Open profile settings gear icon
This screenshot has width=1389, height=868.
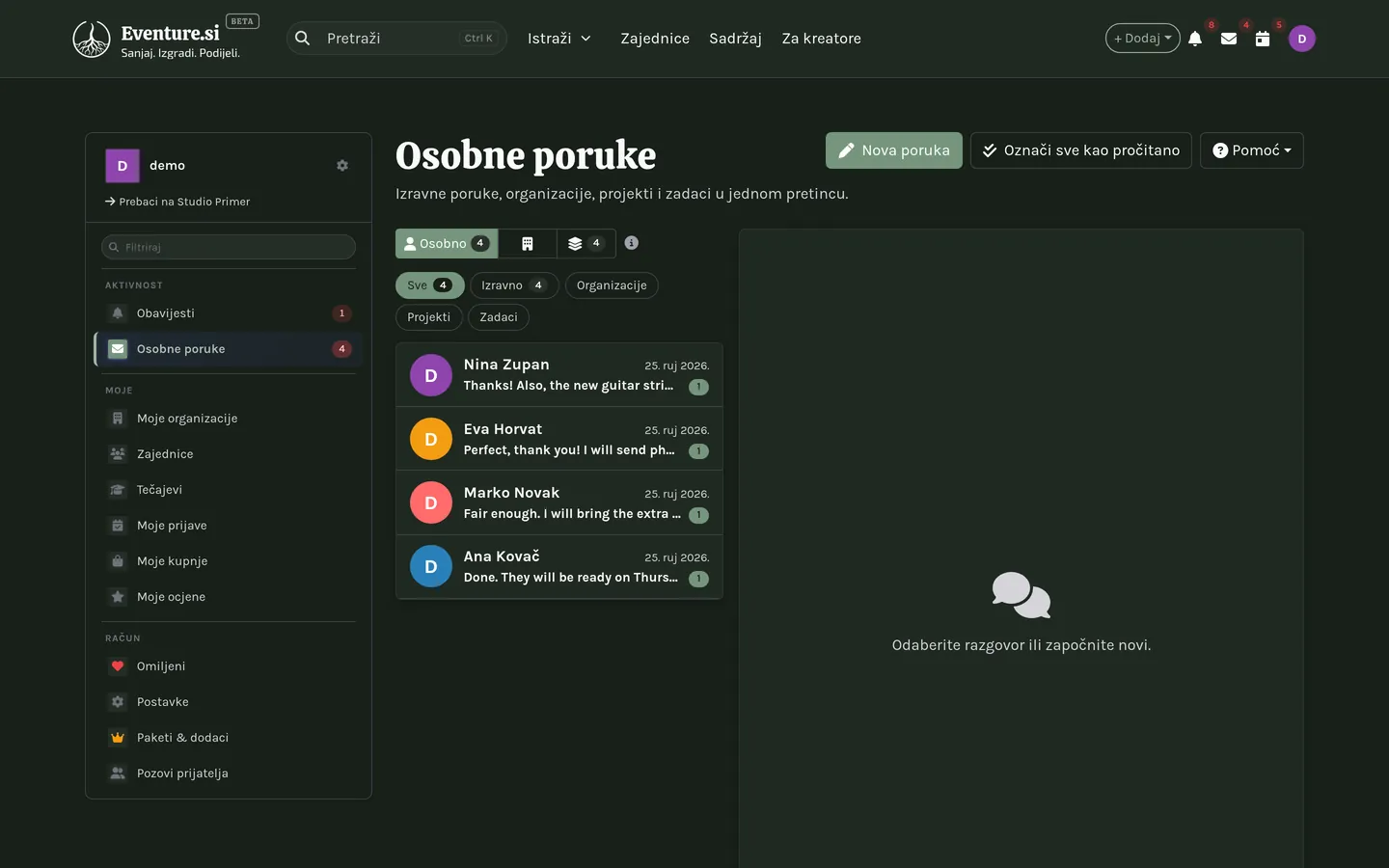click(342, 166)
